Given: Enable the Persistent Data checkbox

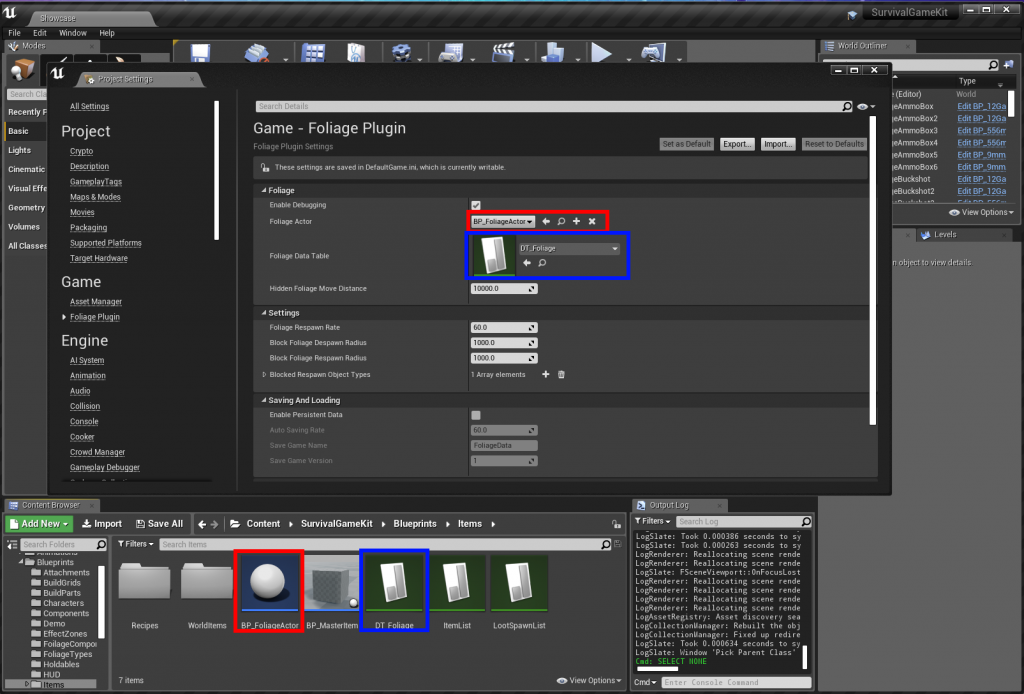Looking at the screenshot, I should click(476, 415).
